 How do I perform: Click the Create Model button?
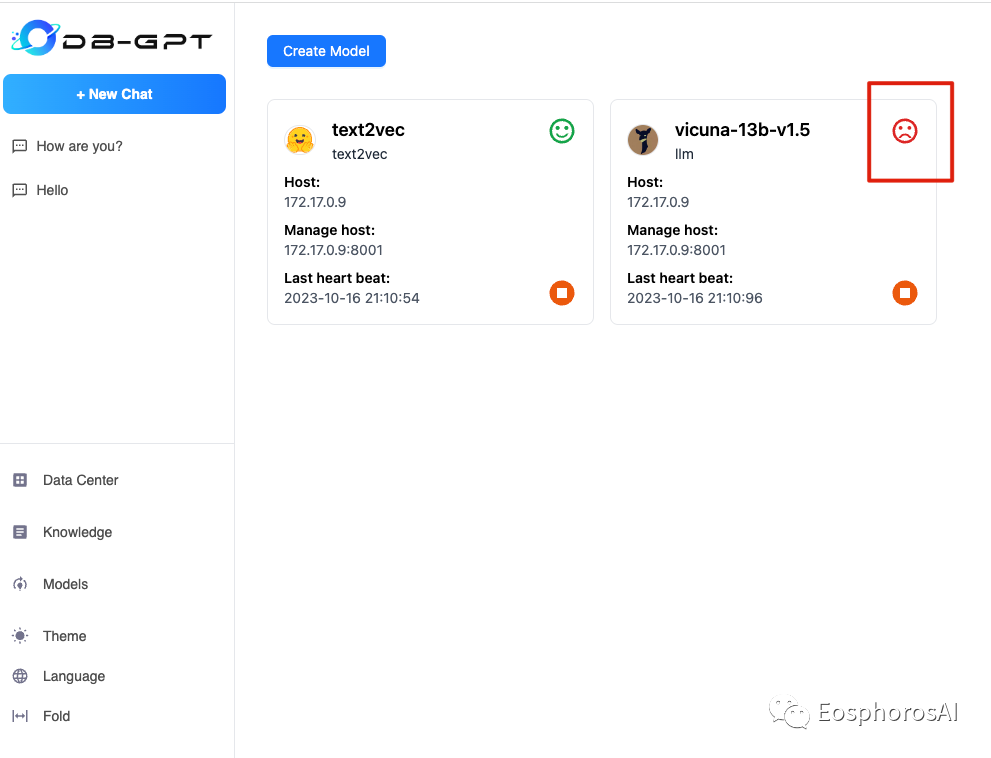point(326,51)
